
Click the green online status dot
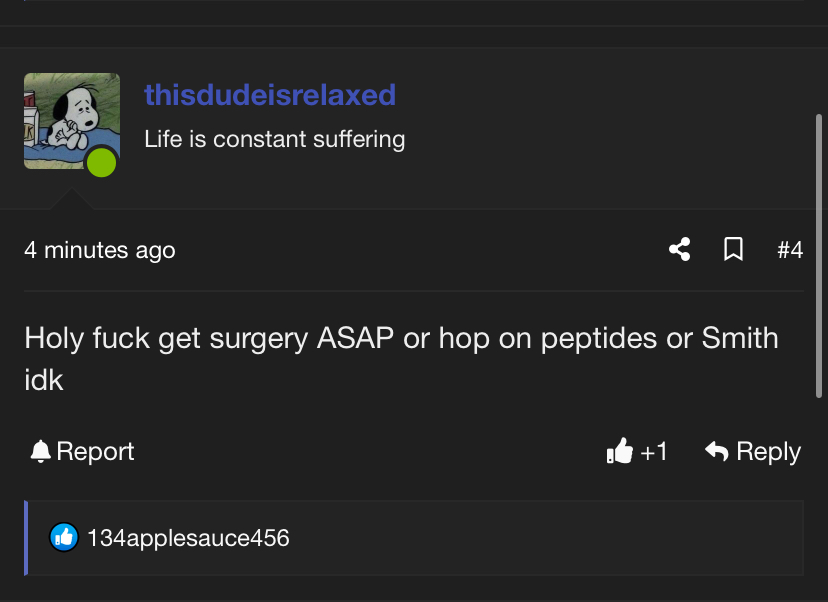point(101,162)
